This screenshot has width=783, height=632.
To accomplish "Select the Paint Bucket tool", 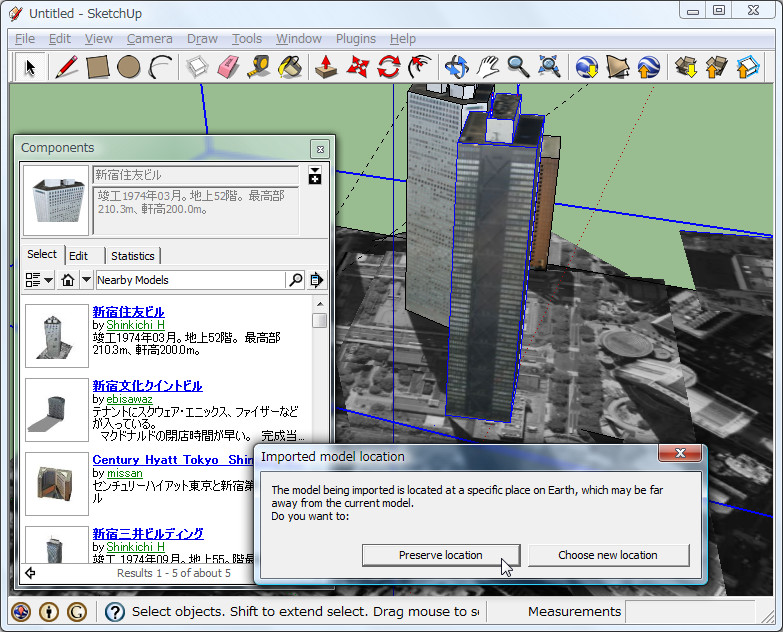I will tap(290, 67).
